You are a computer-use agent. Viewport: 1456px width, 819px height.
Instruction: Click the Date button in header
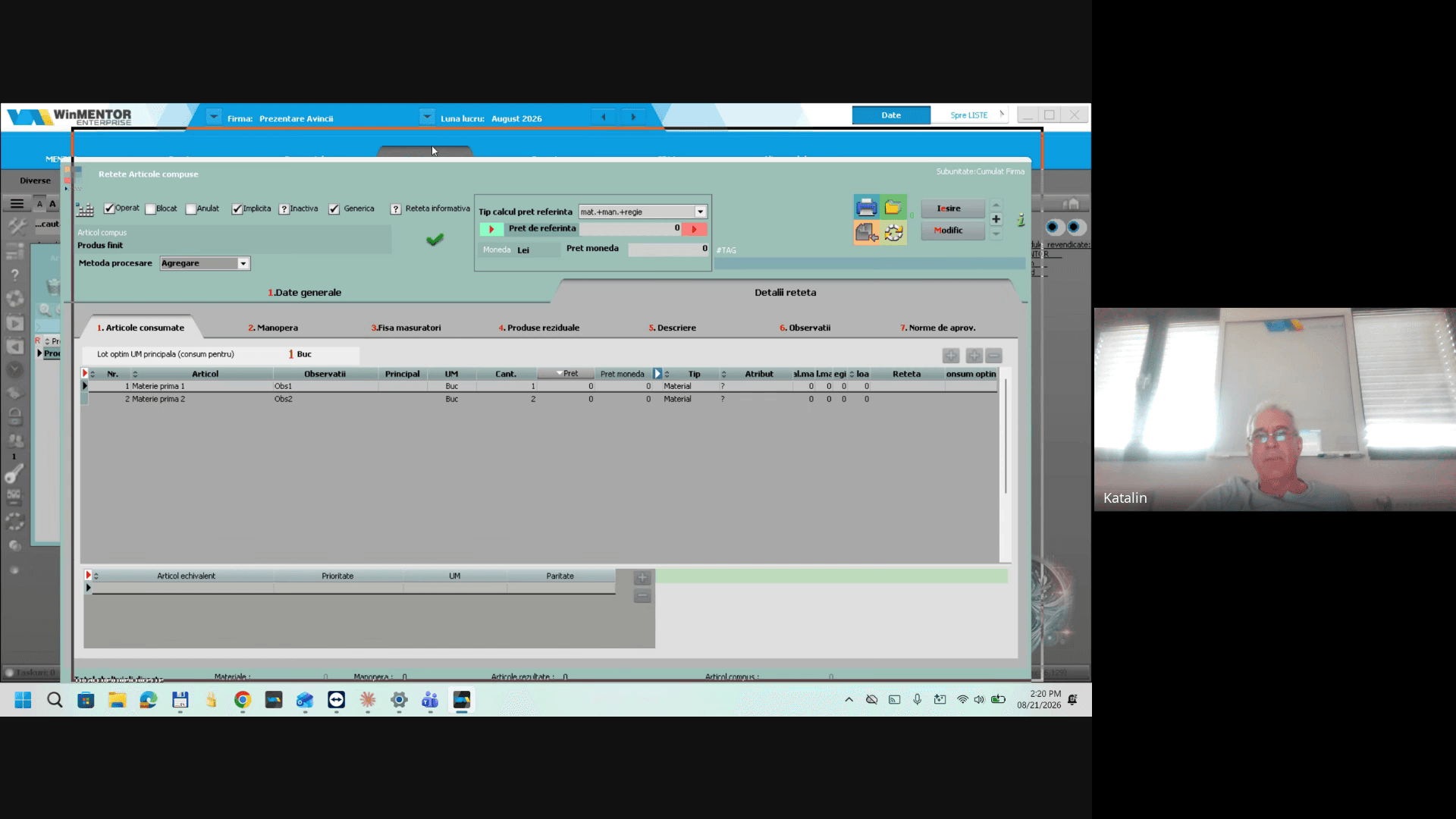pos(891,115)
